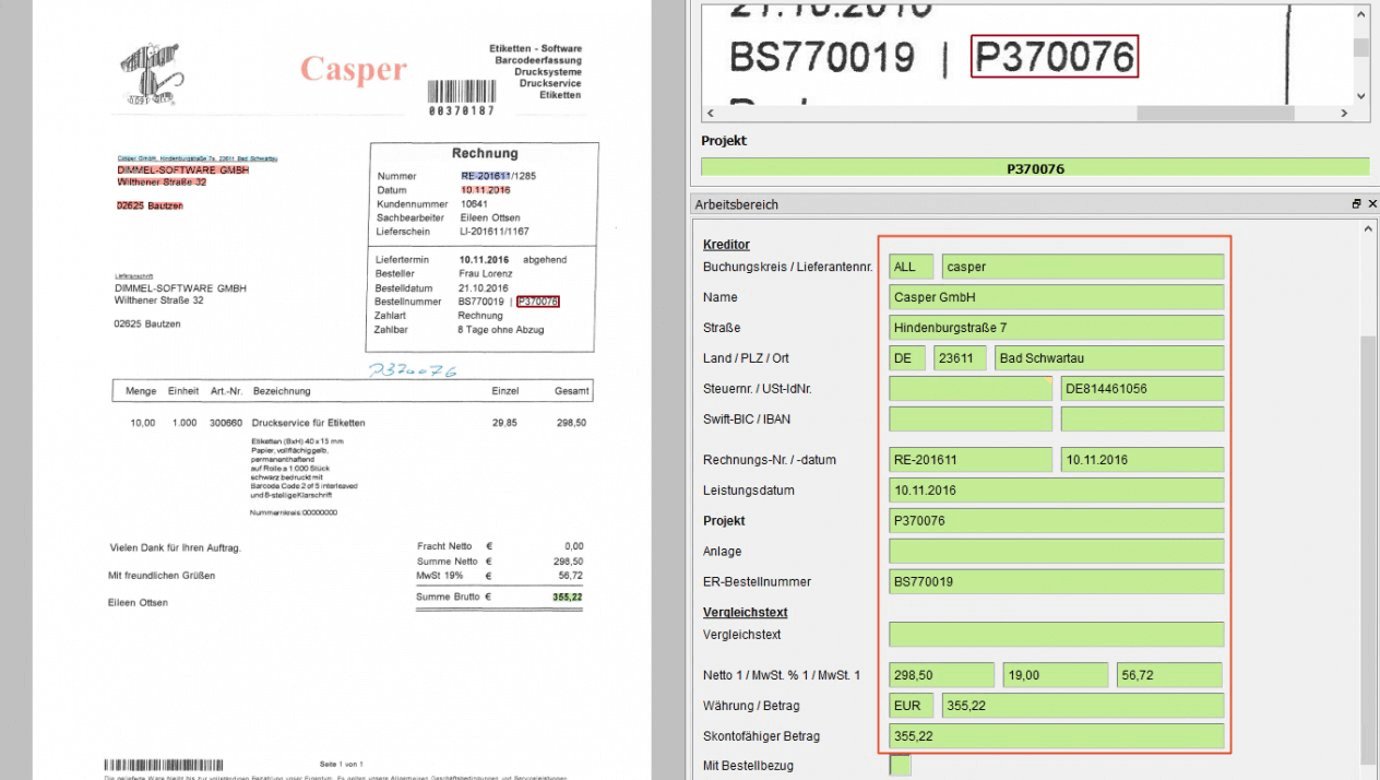Select the ER-Bestellnummer field BS770019

click(1056, 582)
